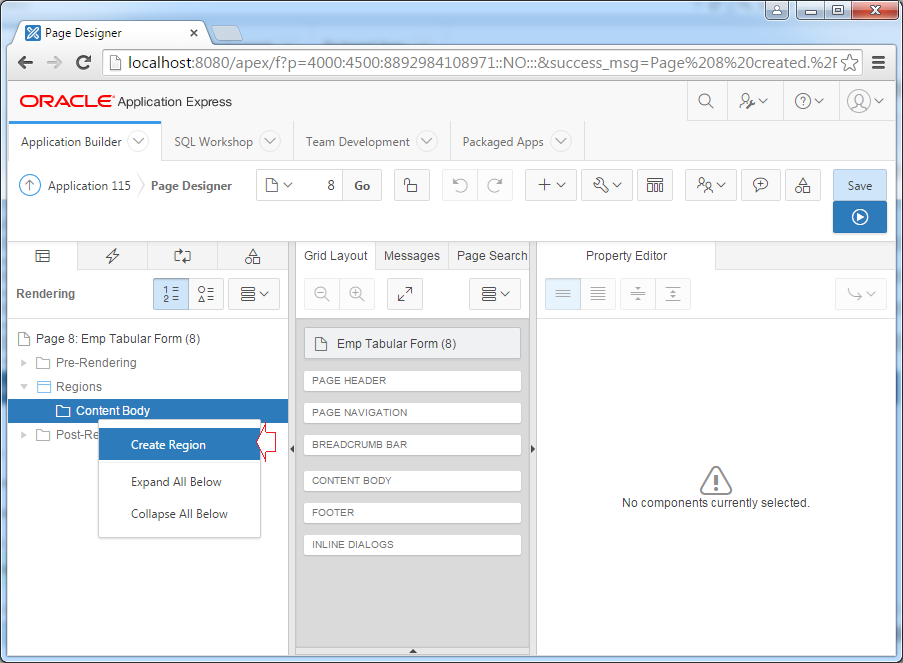The height and width of the screenshot is (663, 903).
Task: Open the Component View icon
Action: pyautogui.click(x=655, y=185)
